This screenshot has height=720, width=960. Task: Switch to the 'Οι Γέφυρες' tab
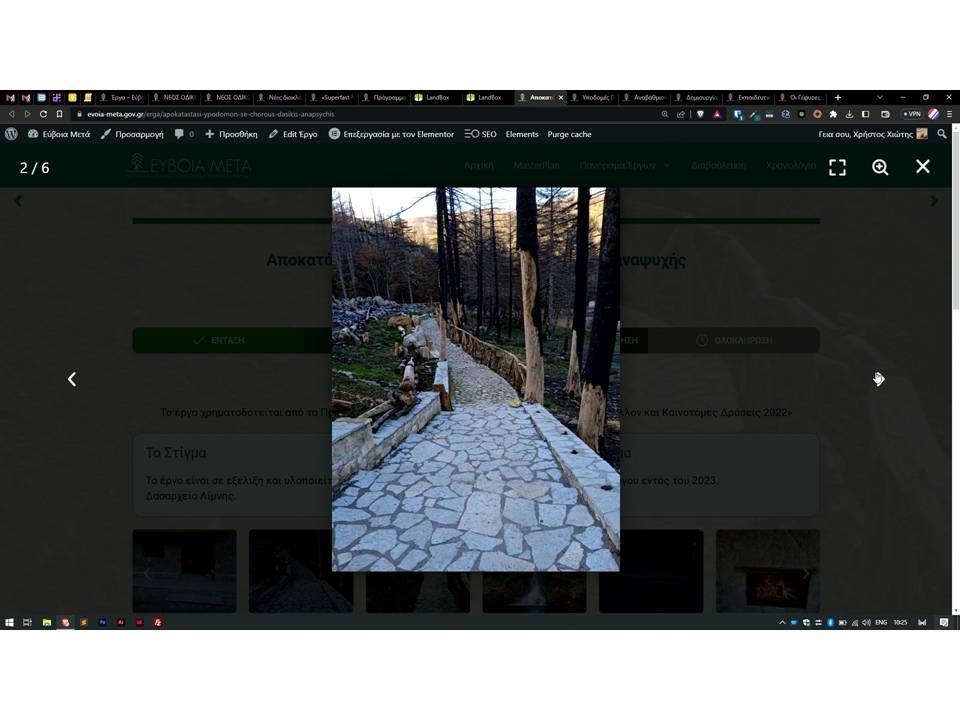tap(800, 97)
